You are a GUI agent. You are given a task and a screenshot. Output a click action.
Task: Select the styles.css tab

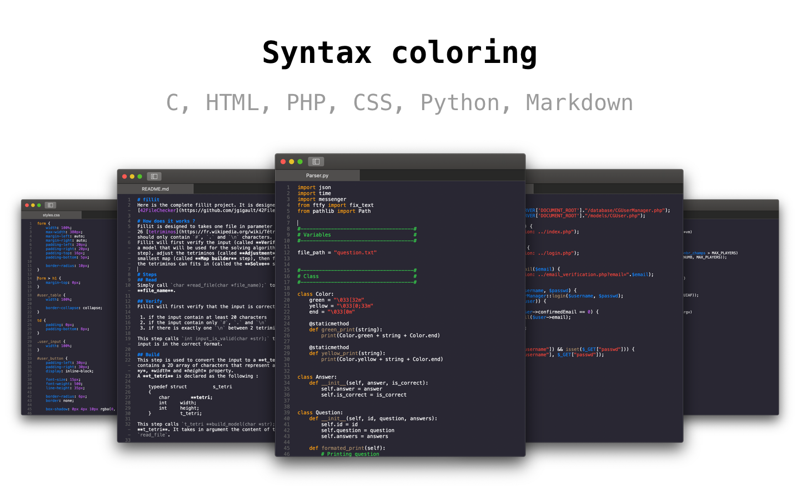coord(51,215)
